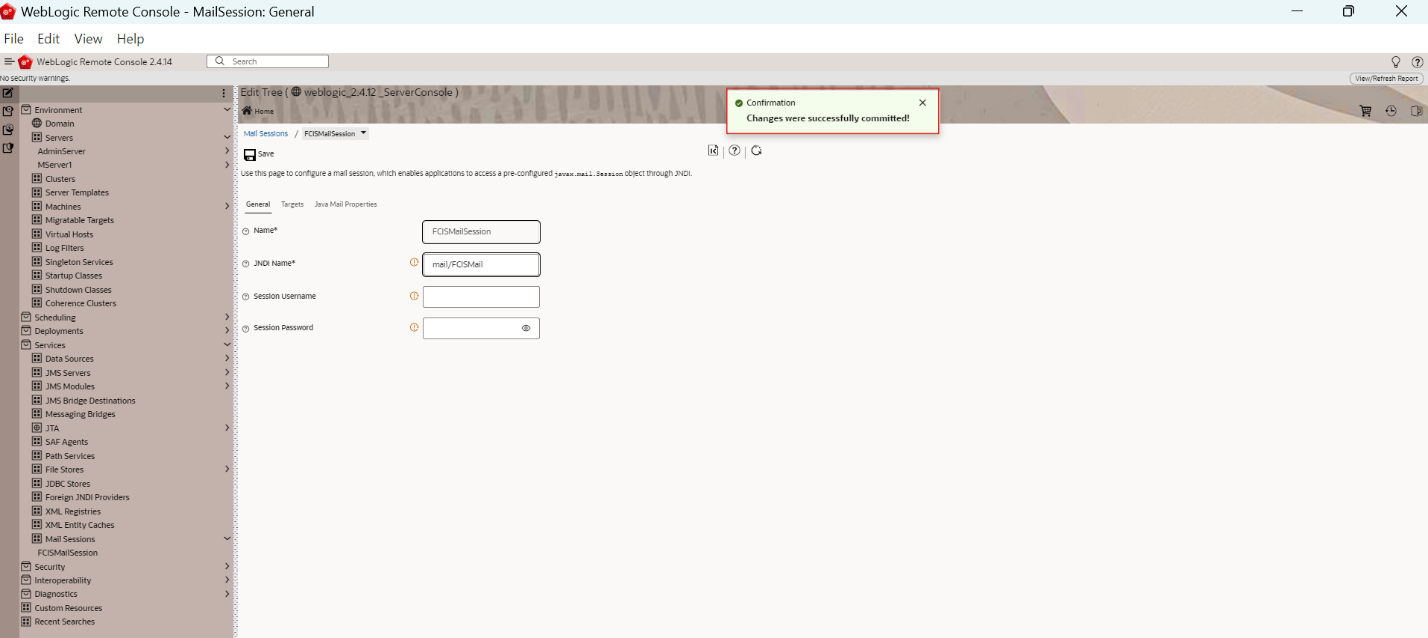Open the shopping cart icon
Viewport: 1428px width, 638px height.
[x=1366, y=111]
